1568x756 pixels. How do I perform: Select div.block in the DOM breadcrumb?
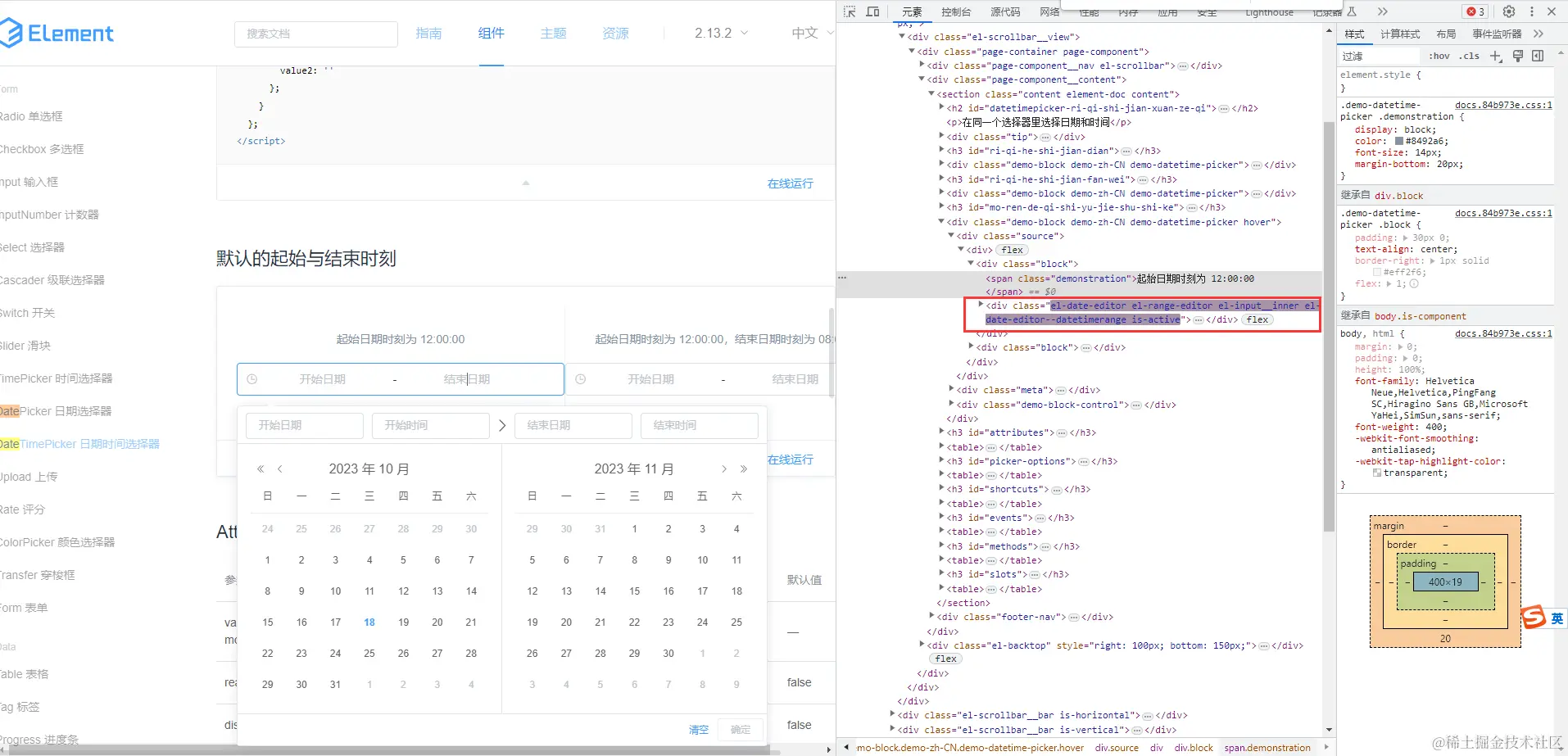(1194, 748)
